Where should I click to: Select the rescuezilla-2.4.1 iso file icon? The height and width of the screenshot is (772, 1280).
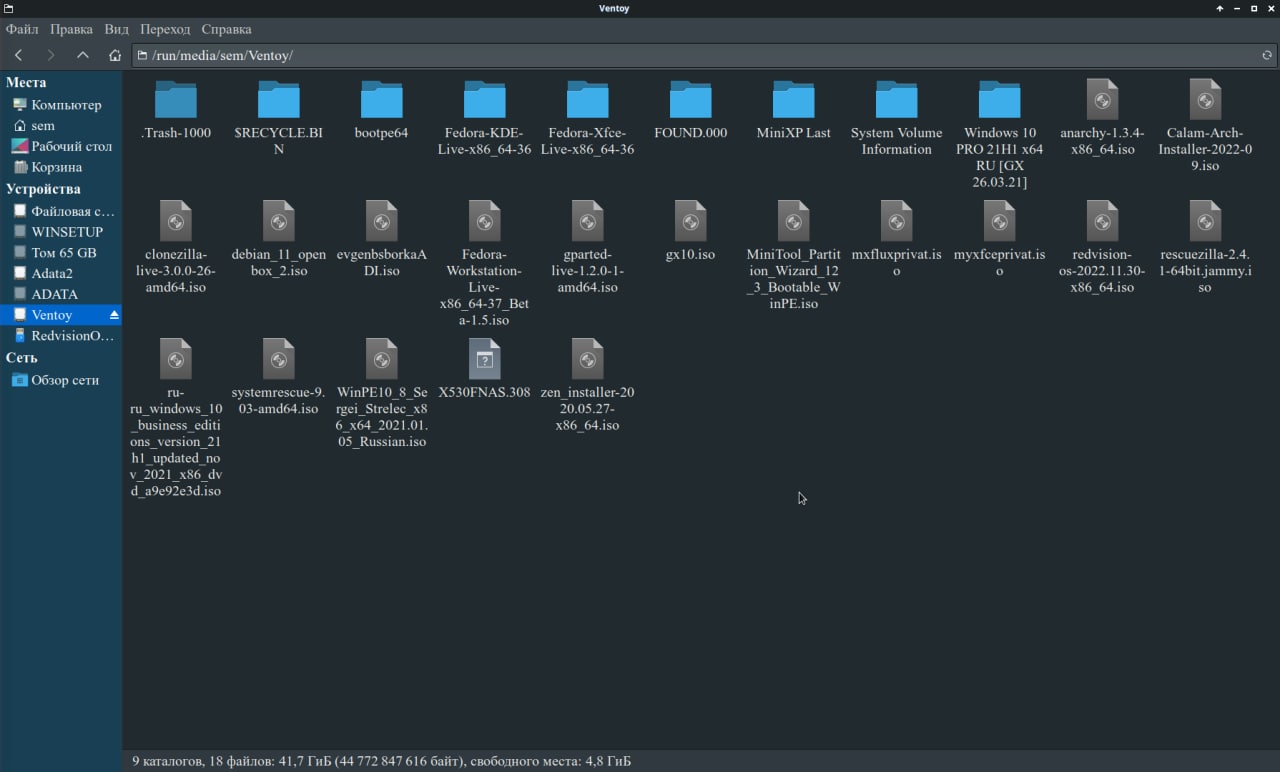point(1205,221)
